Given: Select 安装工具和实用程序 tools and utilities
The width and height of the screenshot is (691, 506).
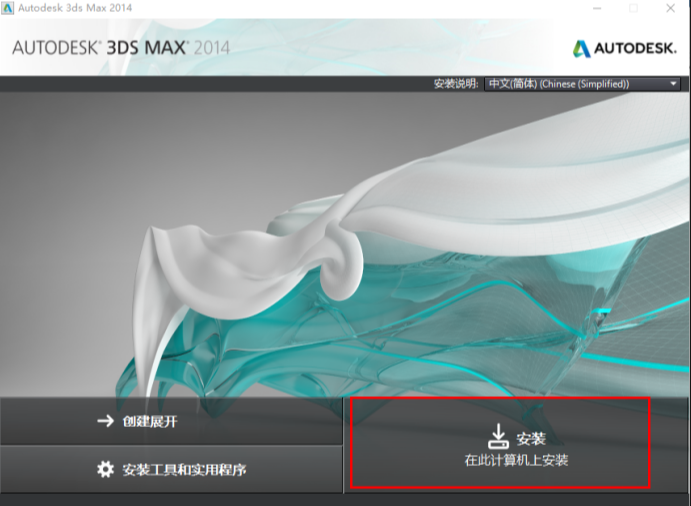Looking at the screenshot, I should [x=171, y=469].
